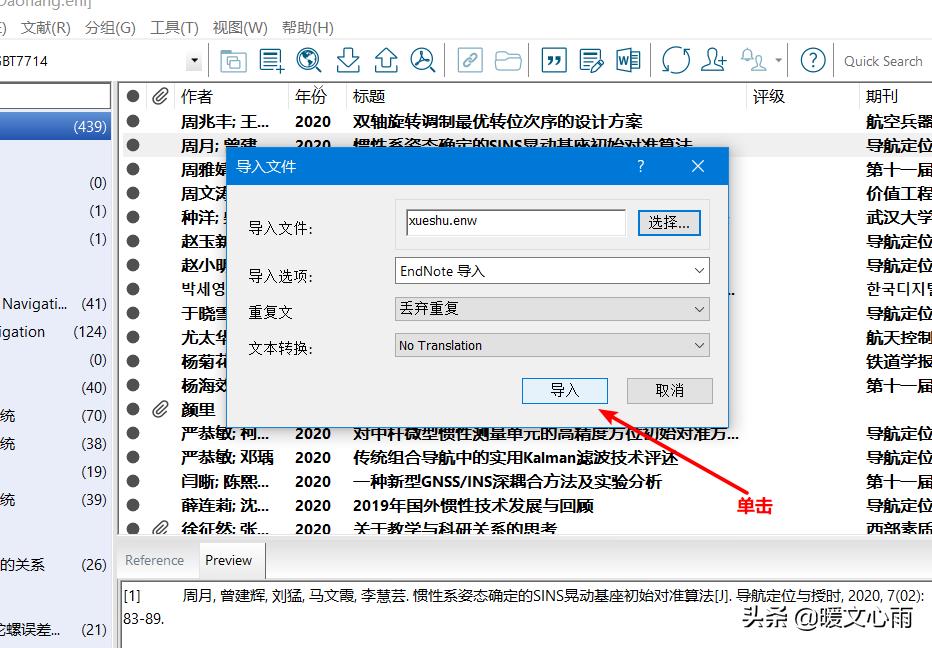Open find duplicates with the magnifier icon
932x648 pixels.
[422, 60]
